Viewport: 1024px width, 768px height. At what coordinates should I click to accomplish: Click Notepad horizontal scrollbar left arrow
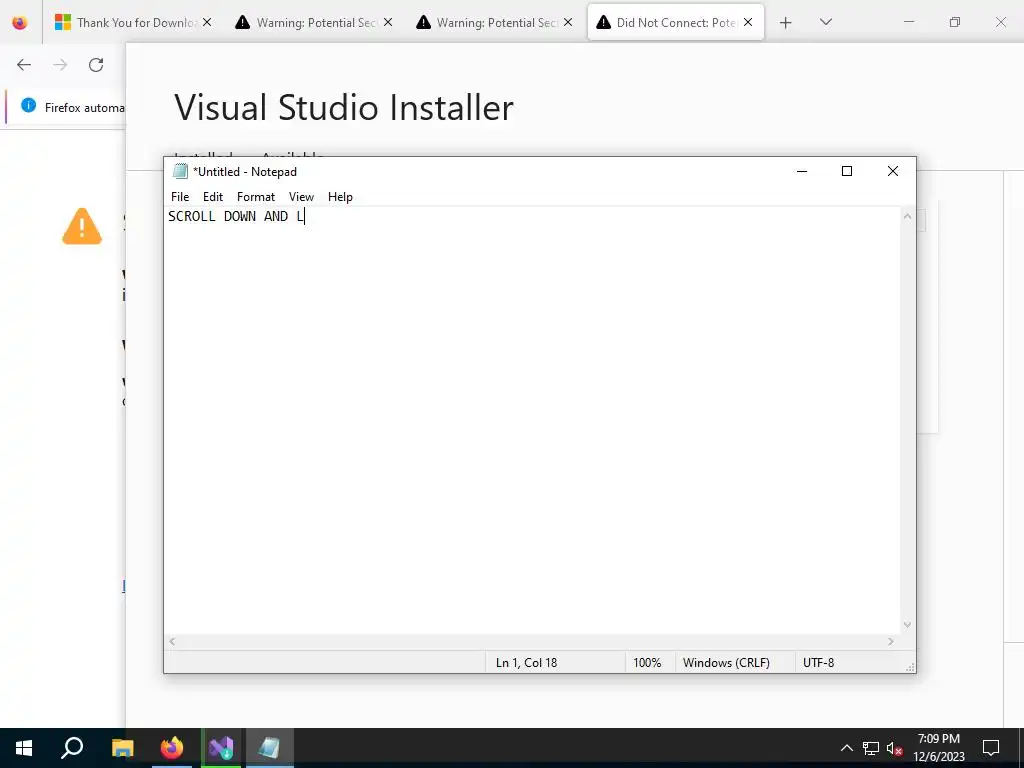tap(172, 641)
